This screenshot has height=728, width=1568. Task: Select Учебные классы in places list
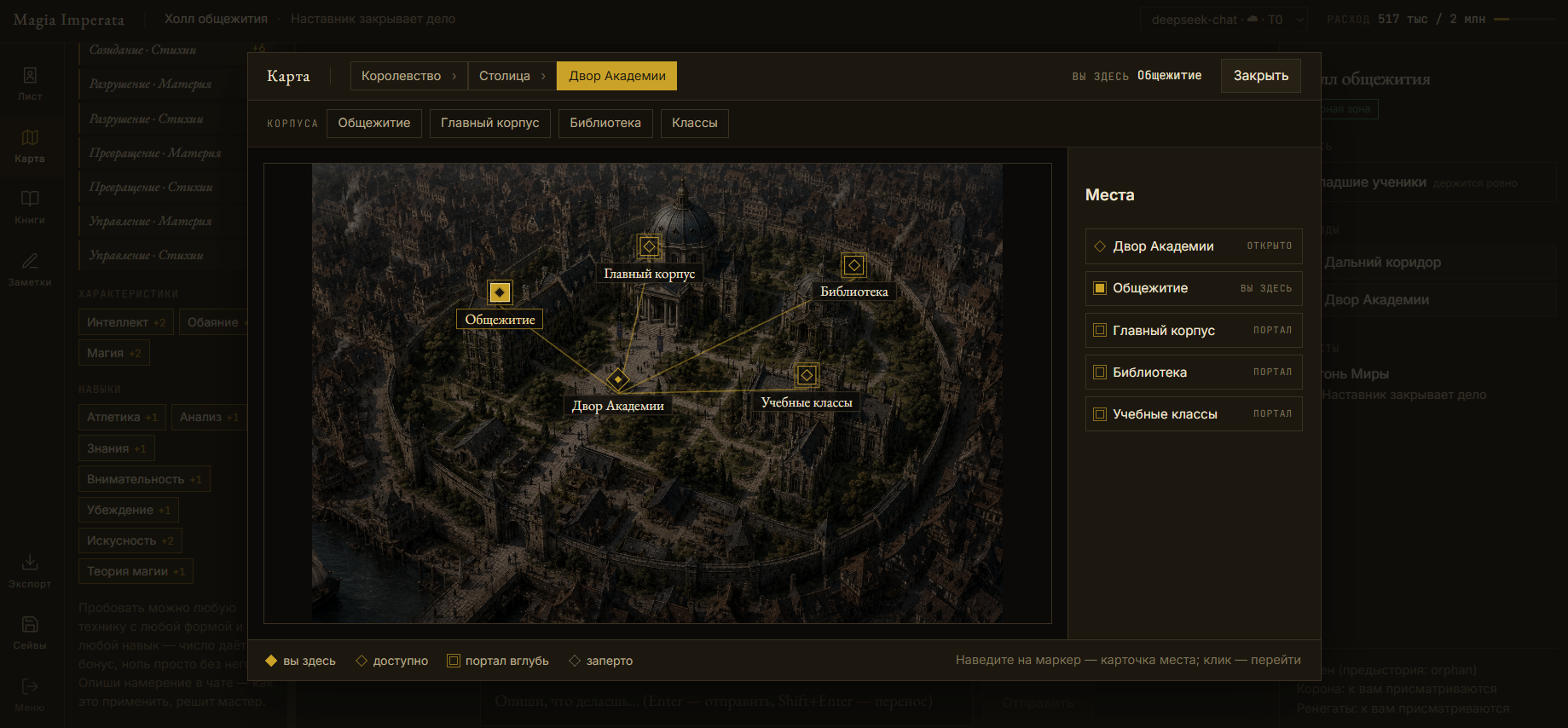pyautogui.click(x=1194, y=414)
